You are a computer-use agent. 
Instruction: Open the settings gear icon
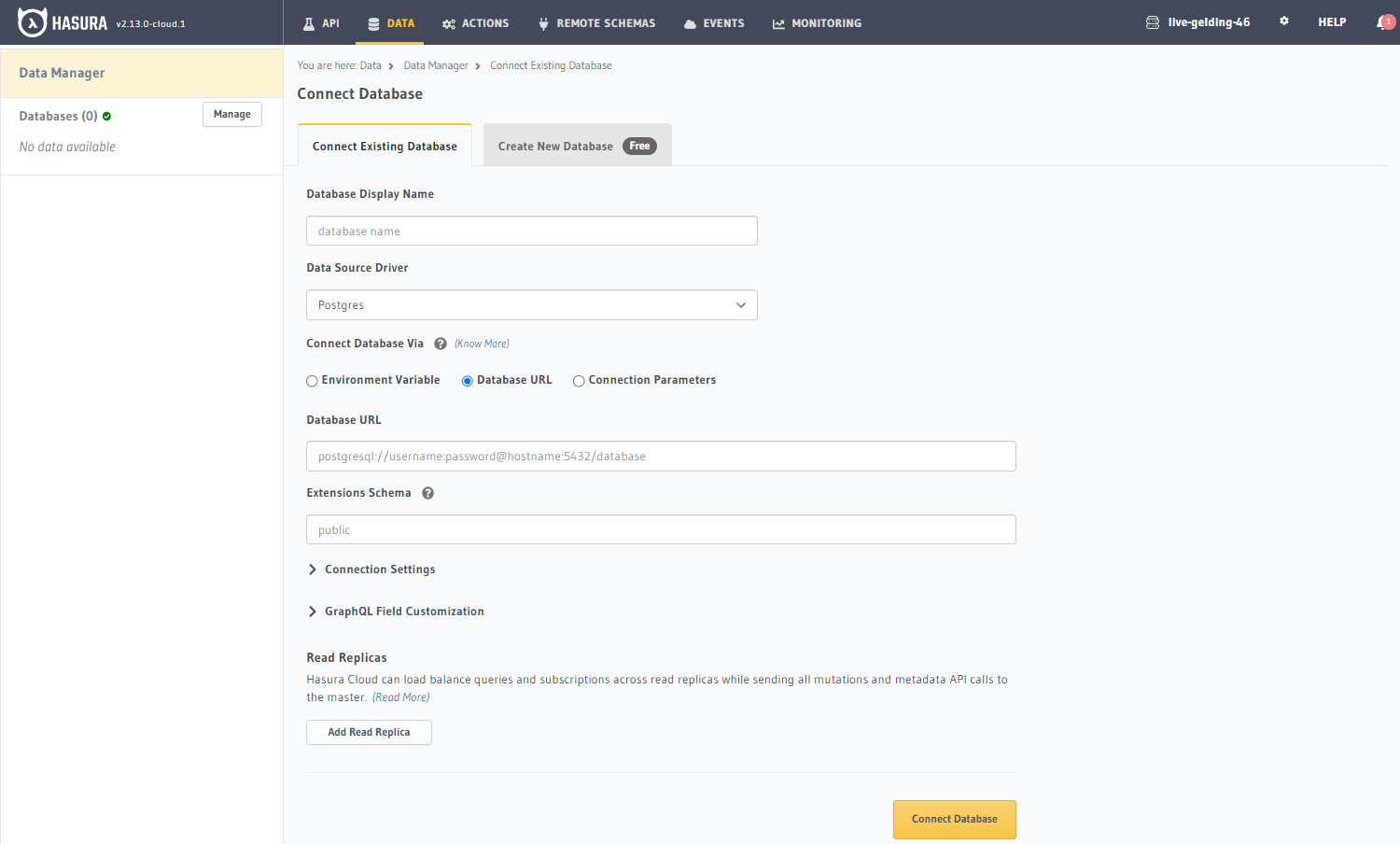click(1284, 21)
